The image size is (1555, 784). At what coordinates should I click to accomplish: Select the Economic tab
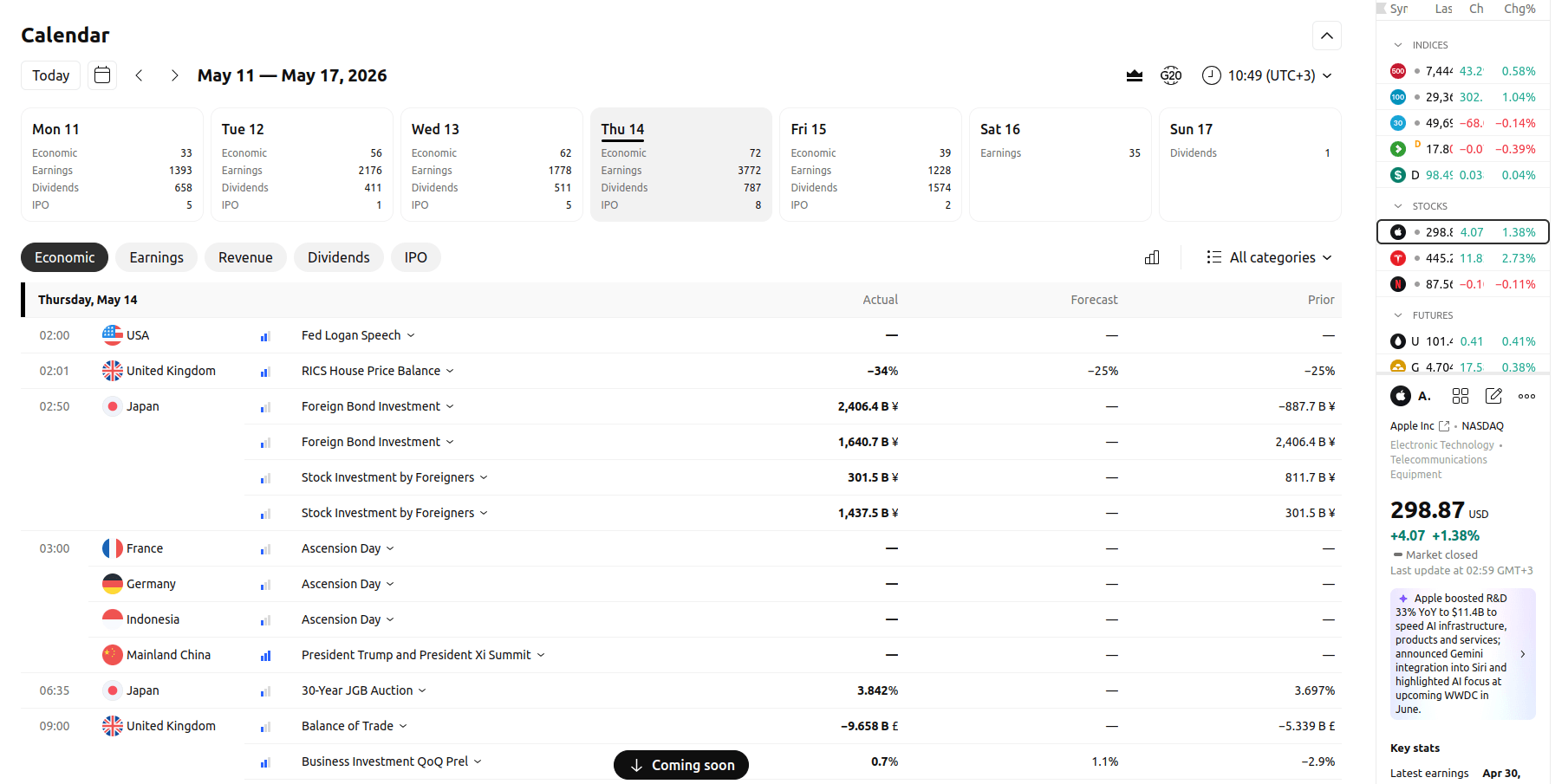[64, 257]
